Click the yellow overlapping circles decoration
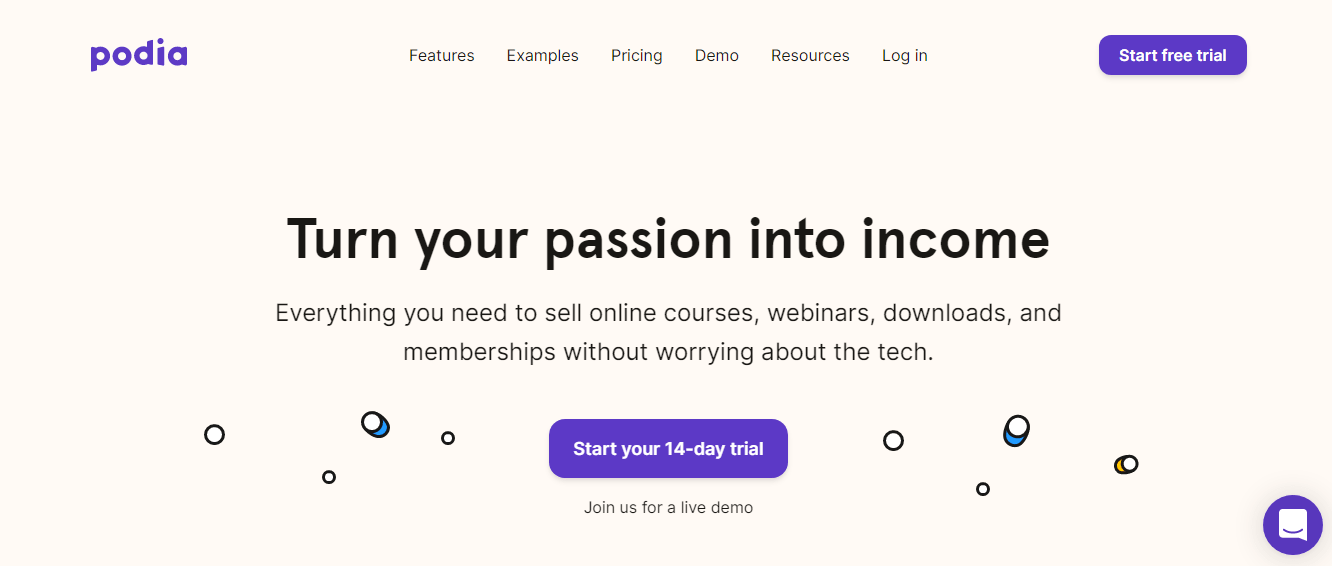The width and height of the screenshot is (1332, 566). point(1126,464)
